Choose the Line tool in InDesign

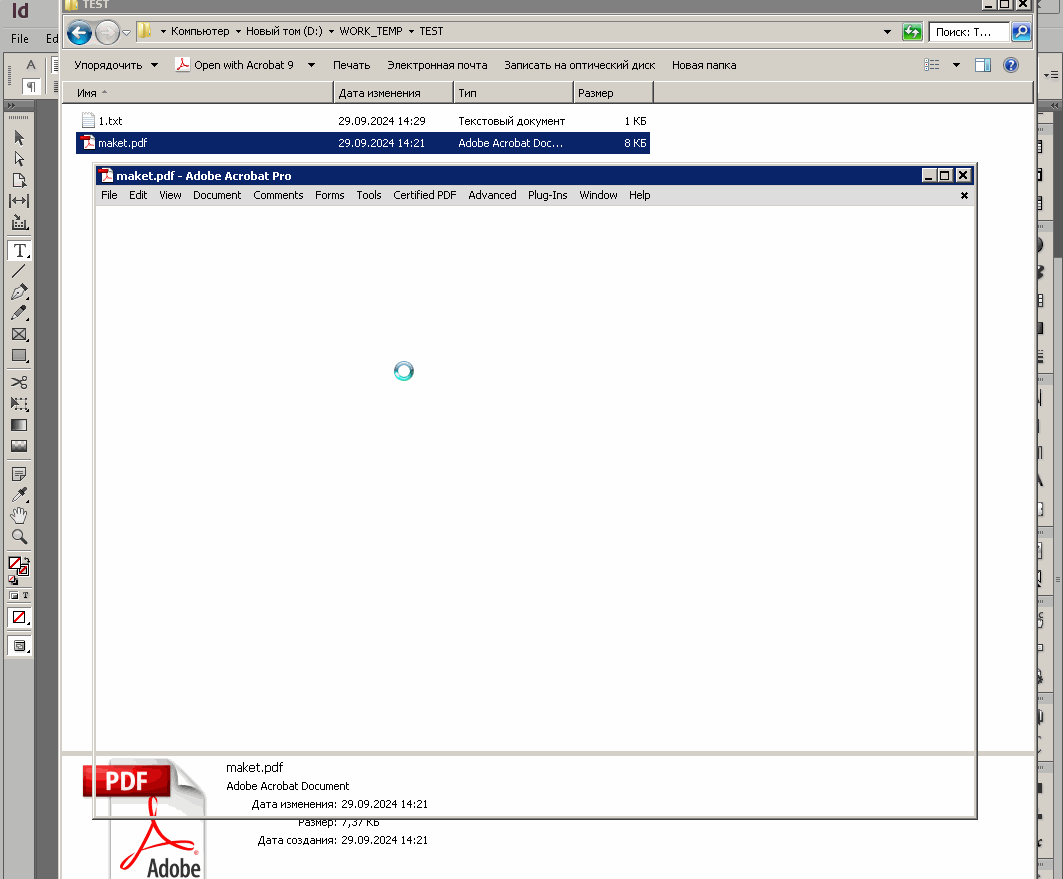(19, 271)
